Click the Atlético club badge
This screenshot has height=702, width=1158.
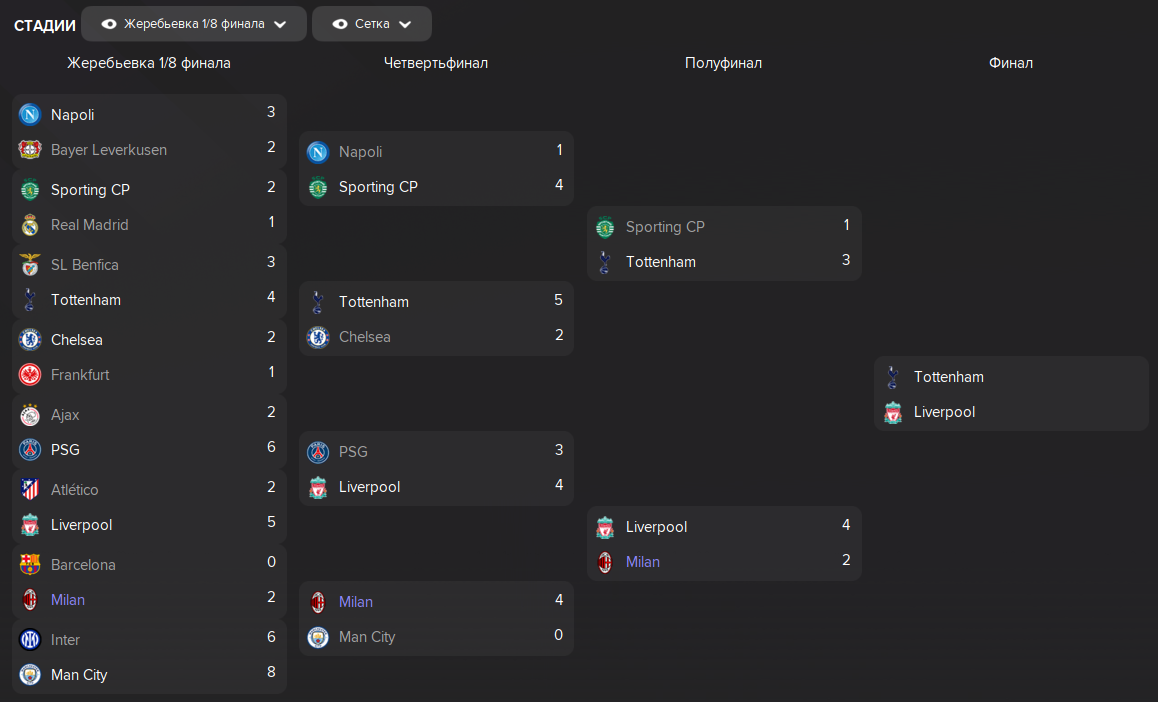pyautogui.click(x=30, y=489)
